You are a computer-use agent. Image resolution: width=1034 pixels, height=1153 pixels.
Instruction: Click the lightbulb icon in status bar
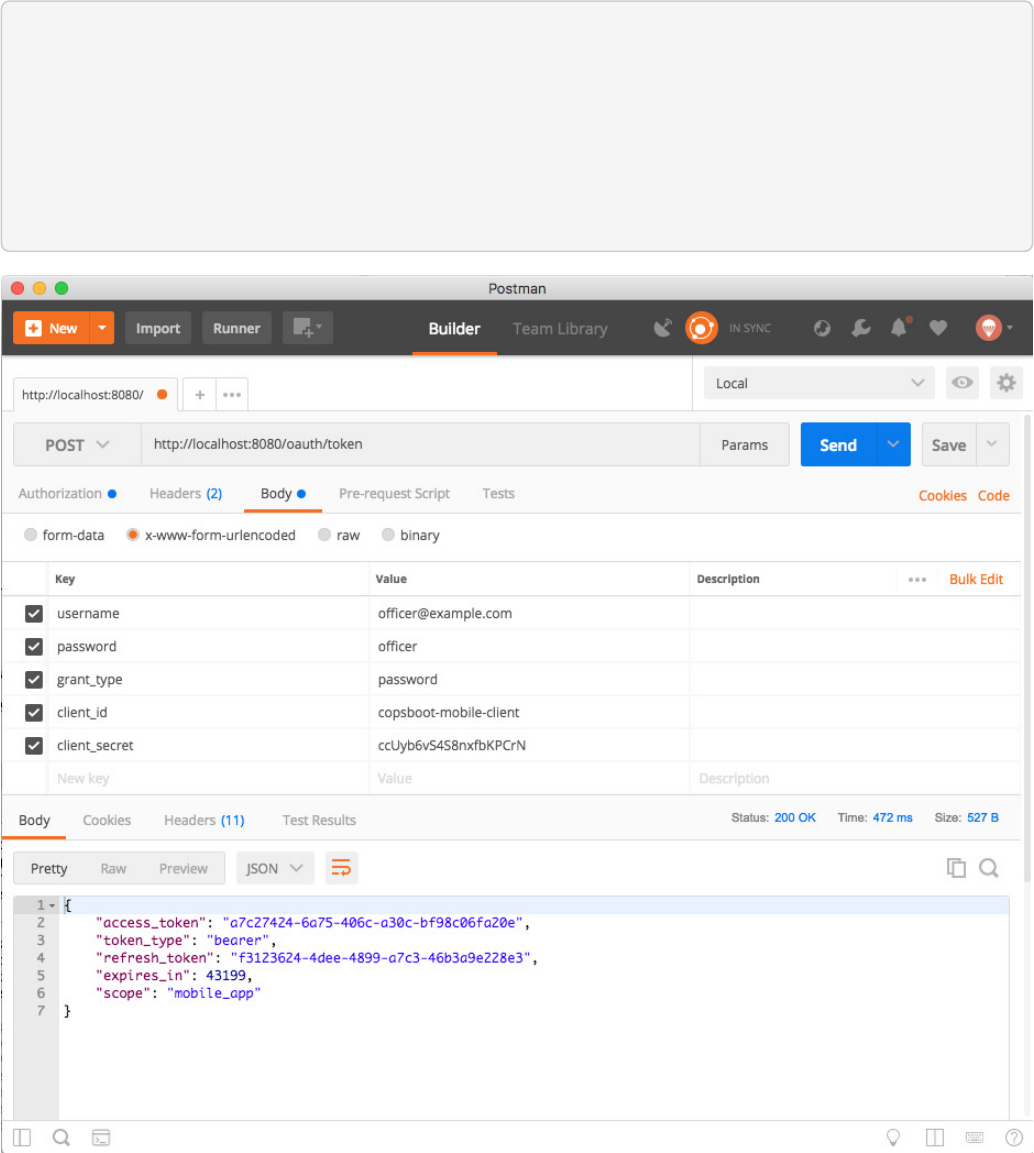click(x=893, y=1138)
